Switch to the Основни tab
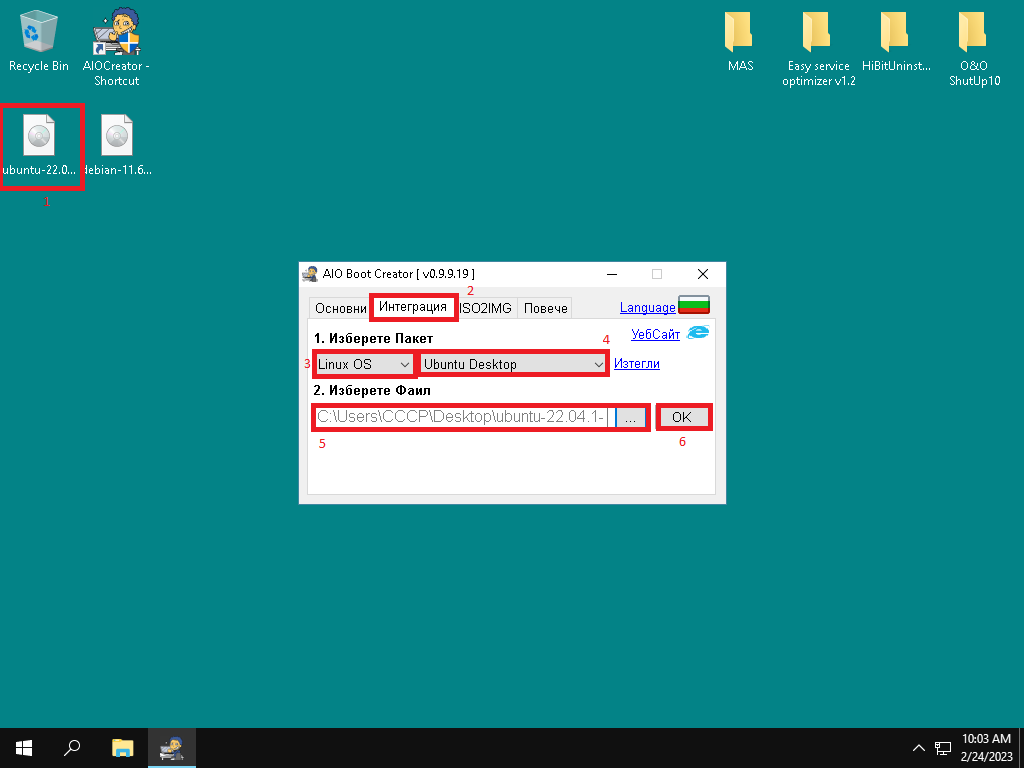The image size is (1024, 768). 340,308
